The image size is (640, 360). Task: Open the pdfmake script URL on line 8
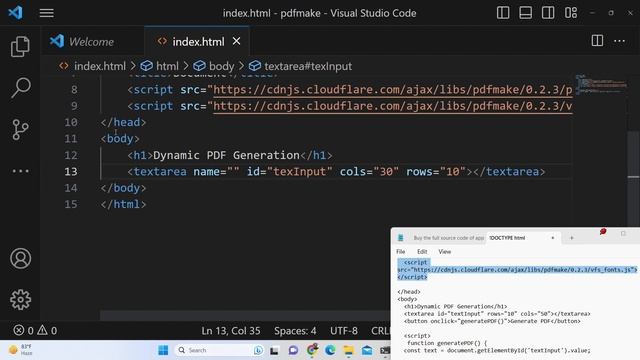click(393, 90)
